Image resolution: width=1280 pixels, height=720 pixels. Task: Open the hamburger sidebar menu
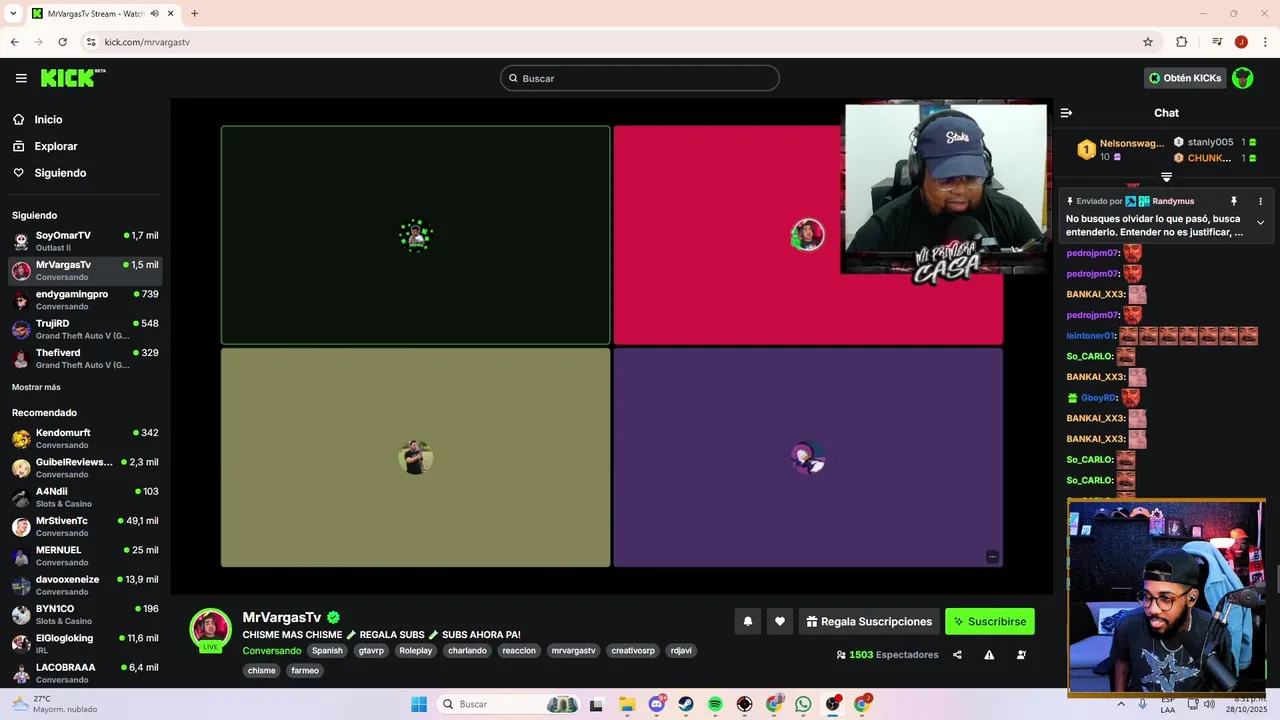21,78
